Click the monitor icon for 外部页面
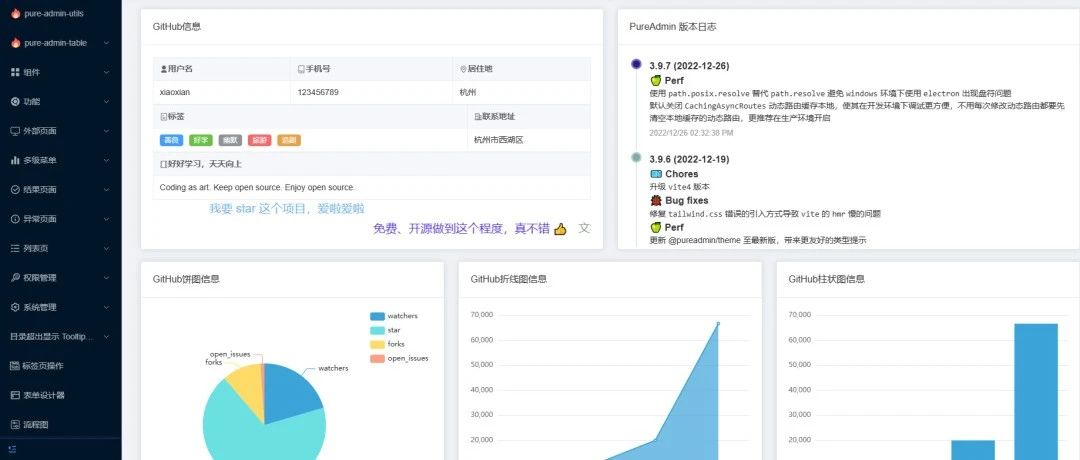 (15, 131)
